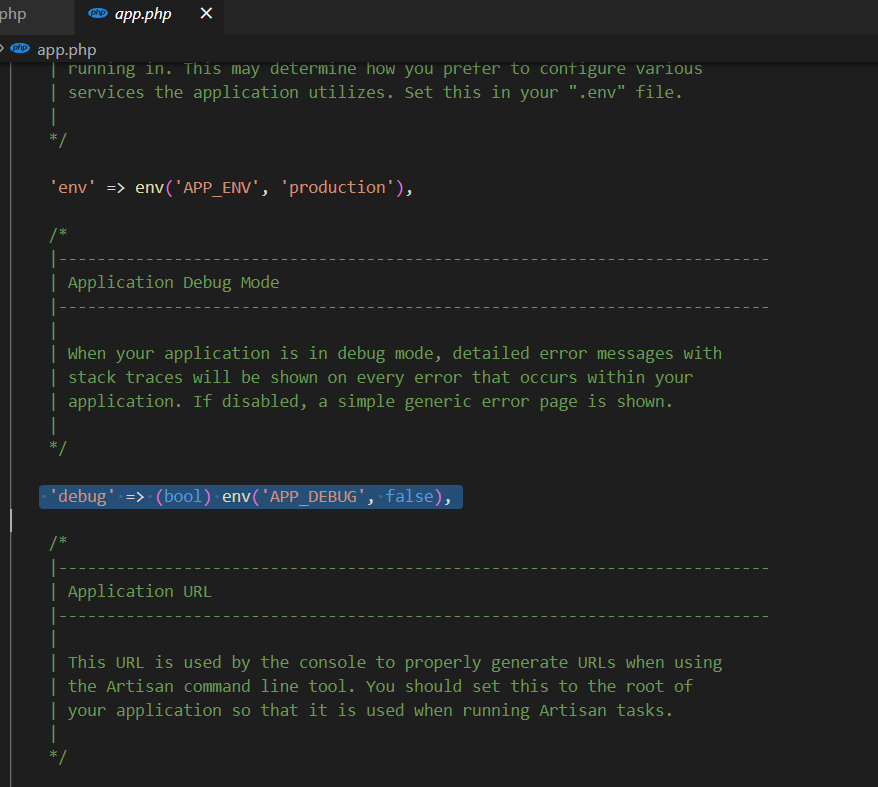
Task: Click the PHP icon in the breadcrumb bar
Action: coord(20,49)
